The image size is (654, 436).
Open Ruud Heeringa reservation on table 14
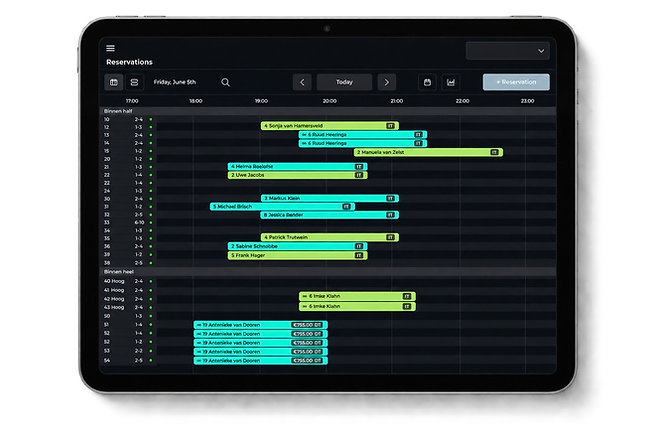coord(363,143)
